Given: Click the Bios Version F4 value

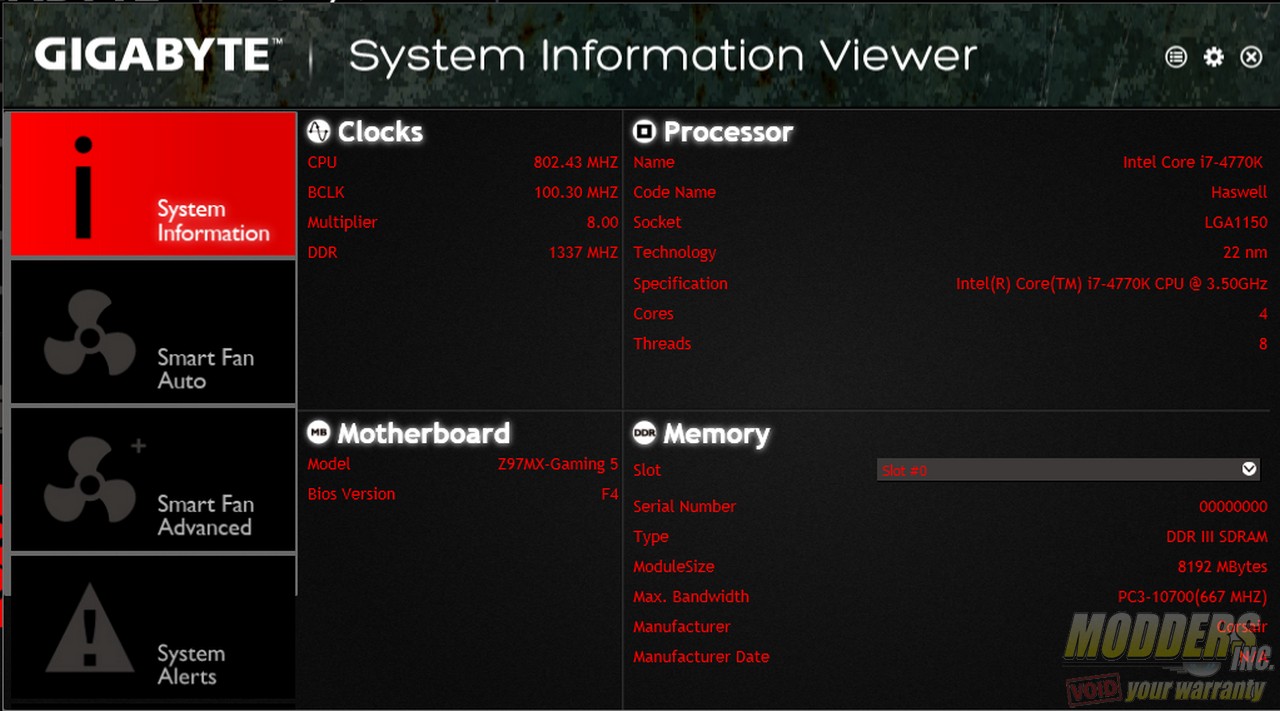Looking at the screenshot, I should (x=610, y=493).
